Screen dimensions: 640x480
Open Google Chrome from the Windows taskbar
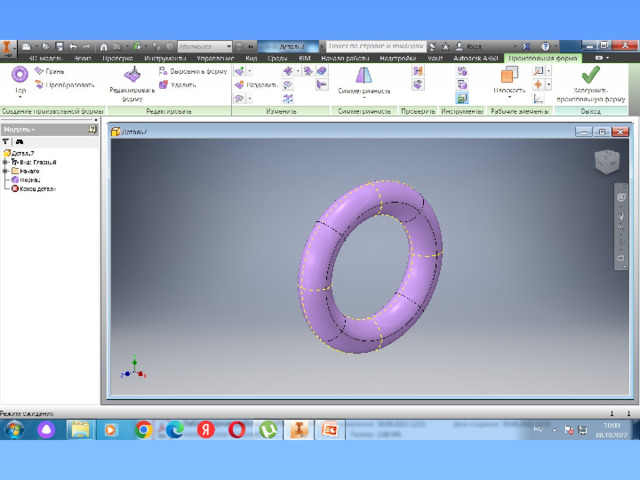click(143, 430)
